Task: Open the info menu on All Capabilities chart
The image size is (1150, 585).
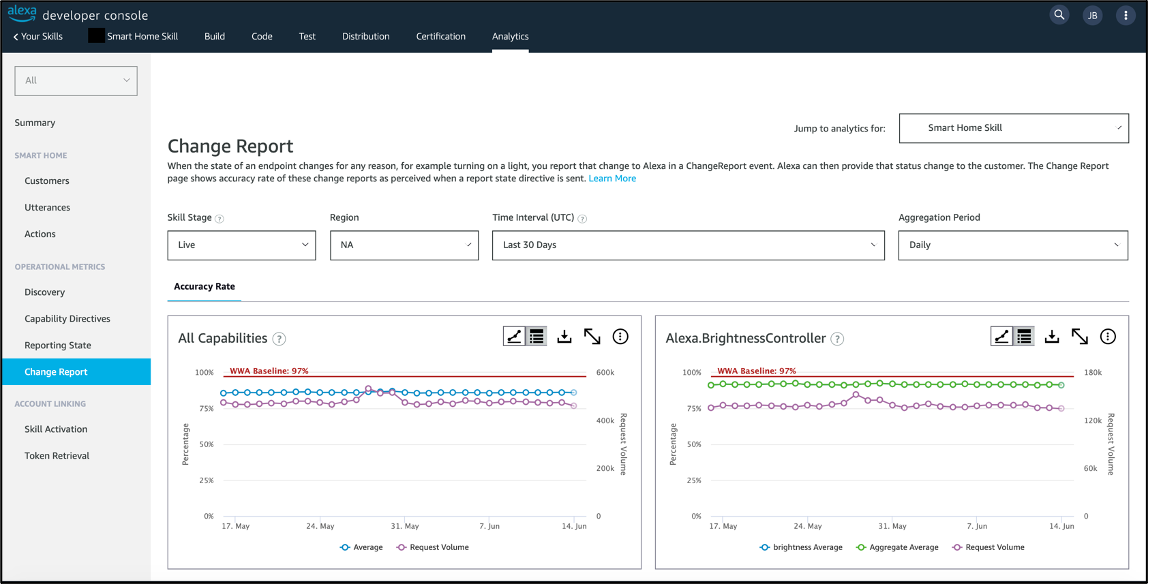Action: click(x=620, y=336)
